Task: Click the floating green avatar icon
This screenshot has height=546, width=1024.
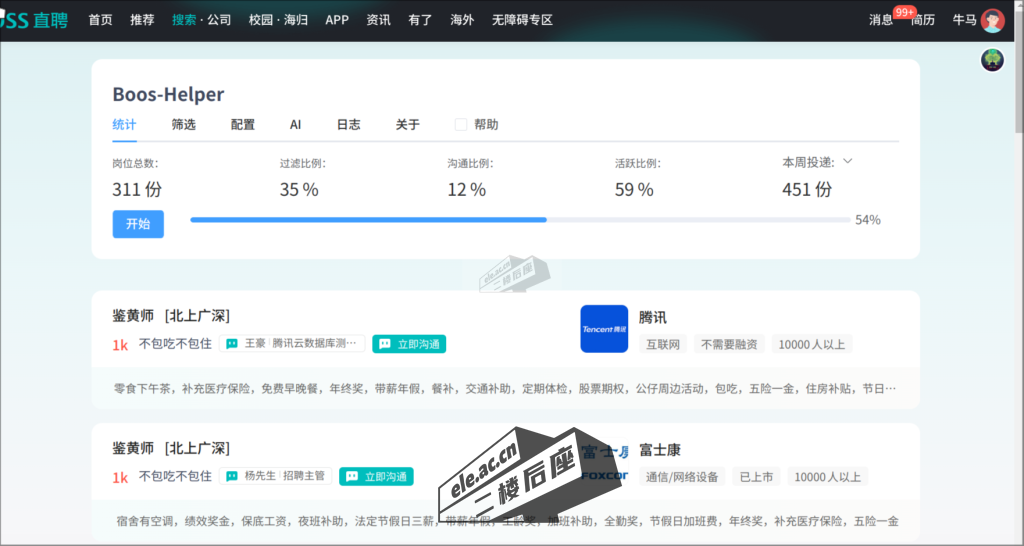Action: coord(992,60)
